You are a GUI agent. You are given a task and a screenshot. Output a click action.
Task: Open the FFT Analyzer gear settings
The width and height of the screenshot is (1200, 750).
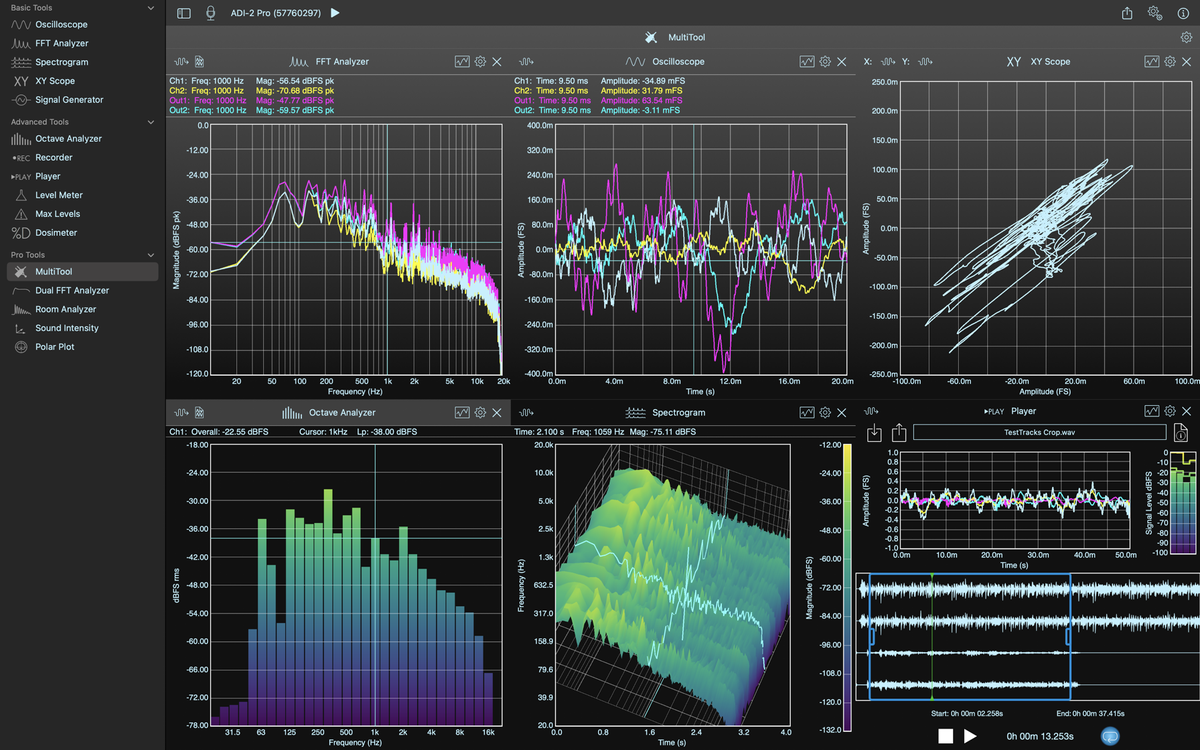[x=480, y=62]
